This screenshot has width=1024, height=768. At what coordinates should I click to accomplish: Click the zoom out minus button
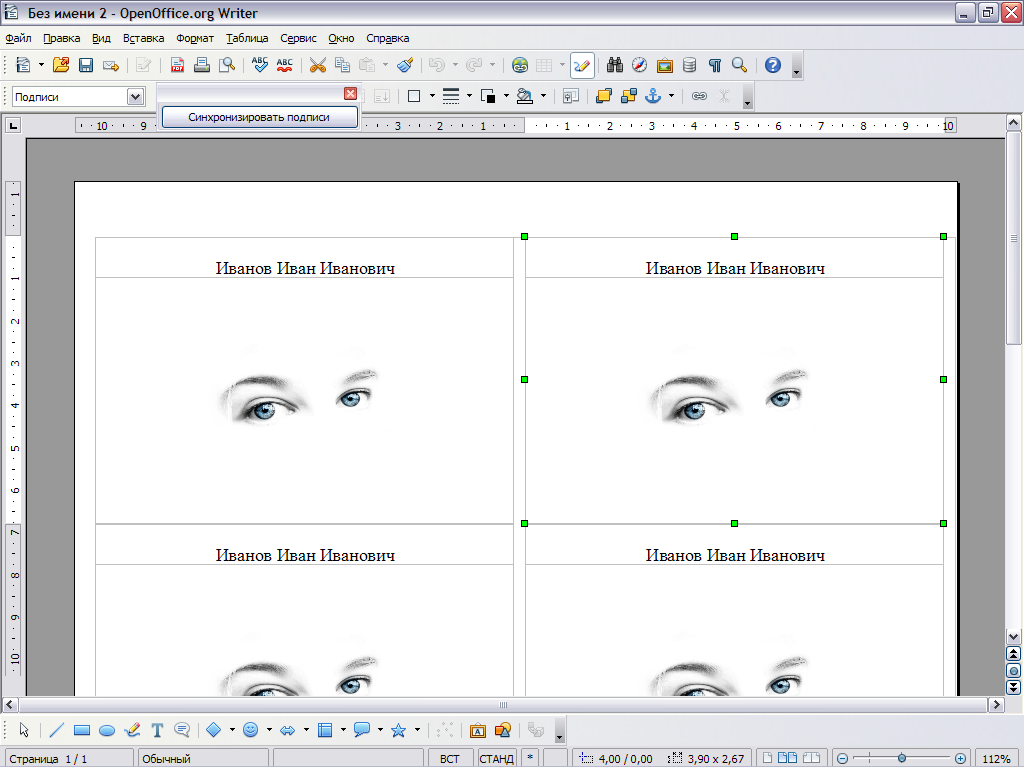842,758
